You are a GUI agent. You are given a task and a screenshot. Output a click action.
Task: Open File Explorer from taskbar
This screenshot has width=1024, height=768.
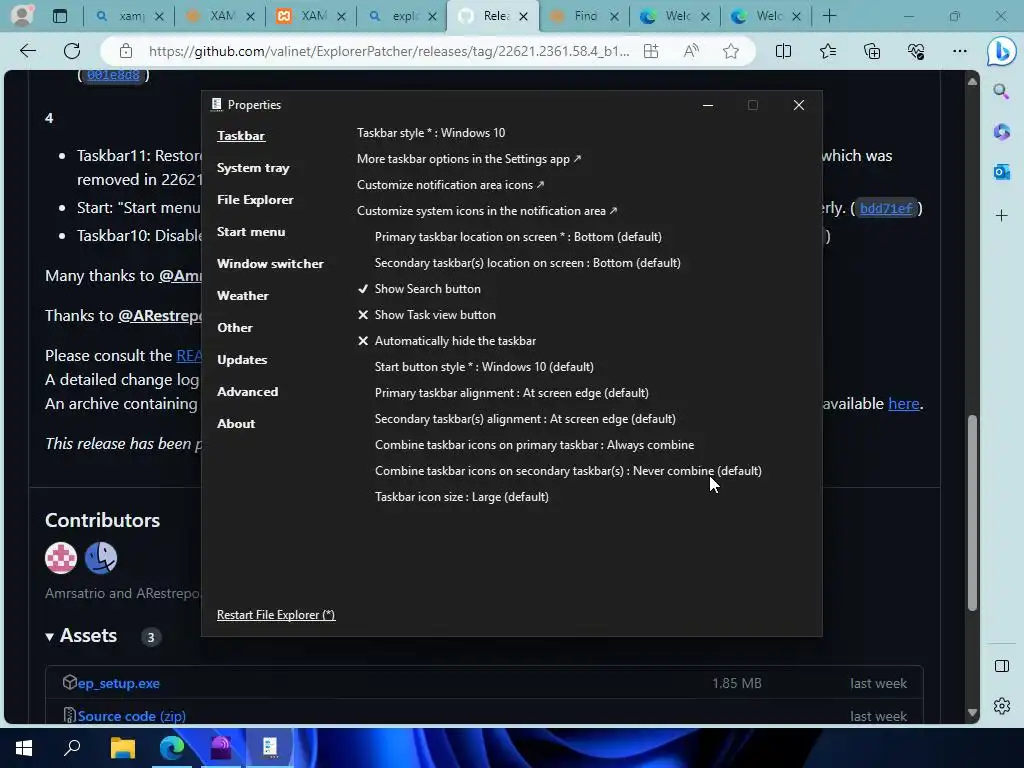122,747
